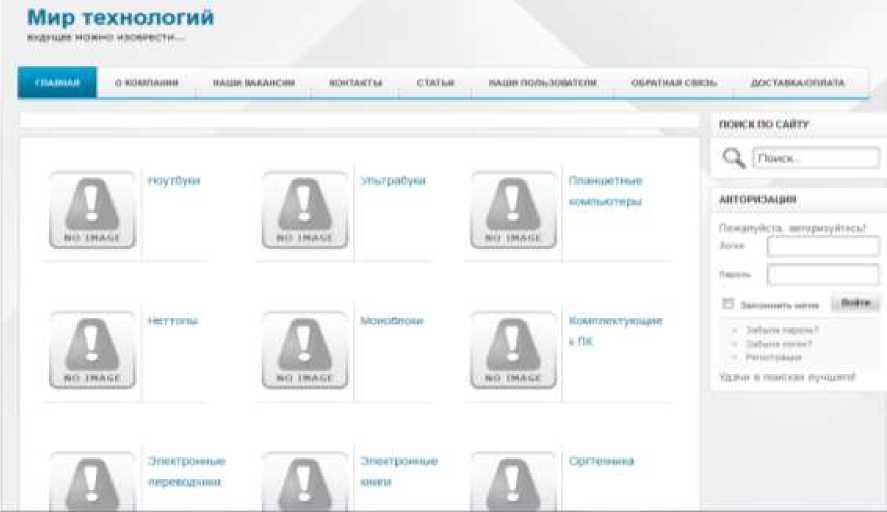Open Наши пользователи menu item
This screenshot has width=887, height=512.
click(542, 83)
